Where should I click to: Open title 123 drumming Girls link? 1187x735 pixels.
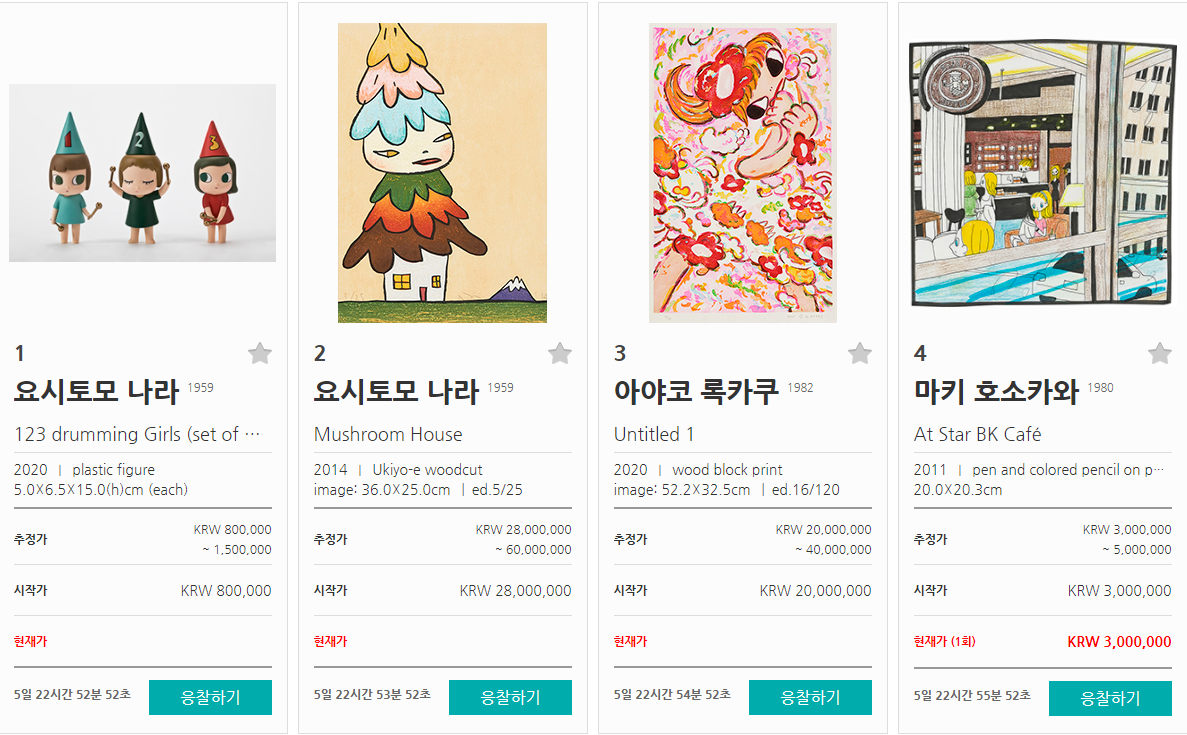tap(137, 434)
